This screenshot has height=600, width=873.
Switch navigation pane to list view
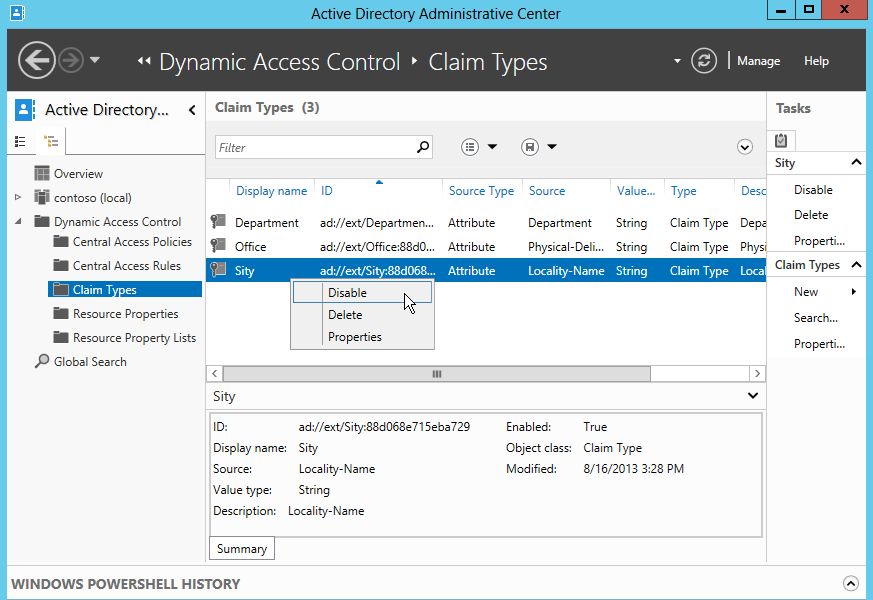(20, 142)
